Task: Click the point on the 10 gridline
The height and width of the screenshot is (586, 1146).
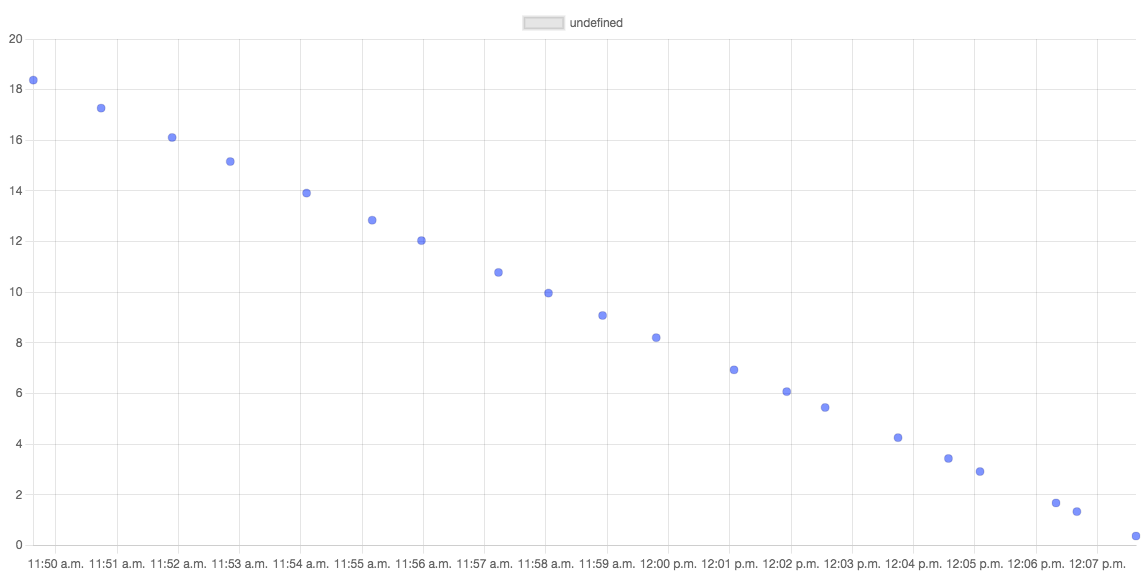Action: pyautogui.click(x=548, y=293)
